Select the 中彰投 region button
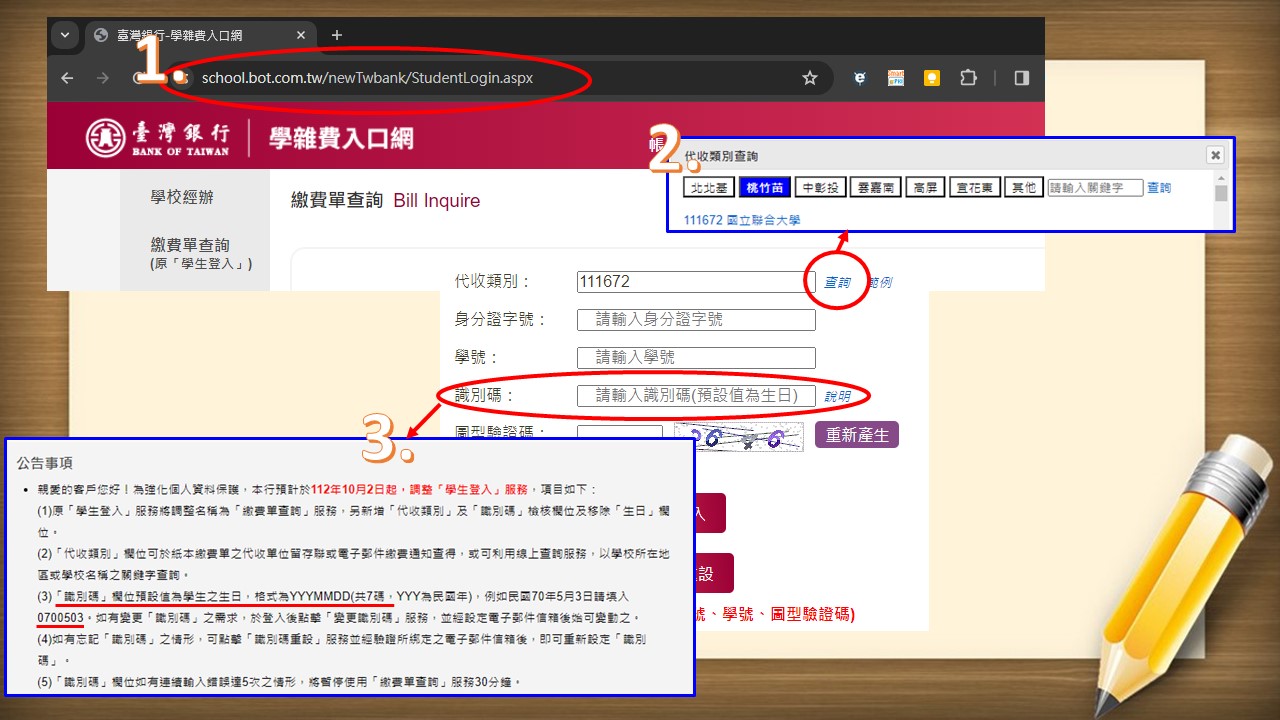Screen dimensions: 1280x720 820,187
